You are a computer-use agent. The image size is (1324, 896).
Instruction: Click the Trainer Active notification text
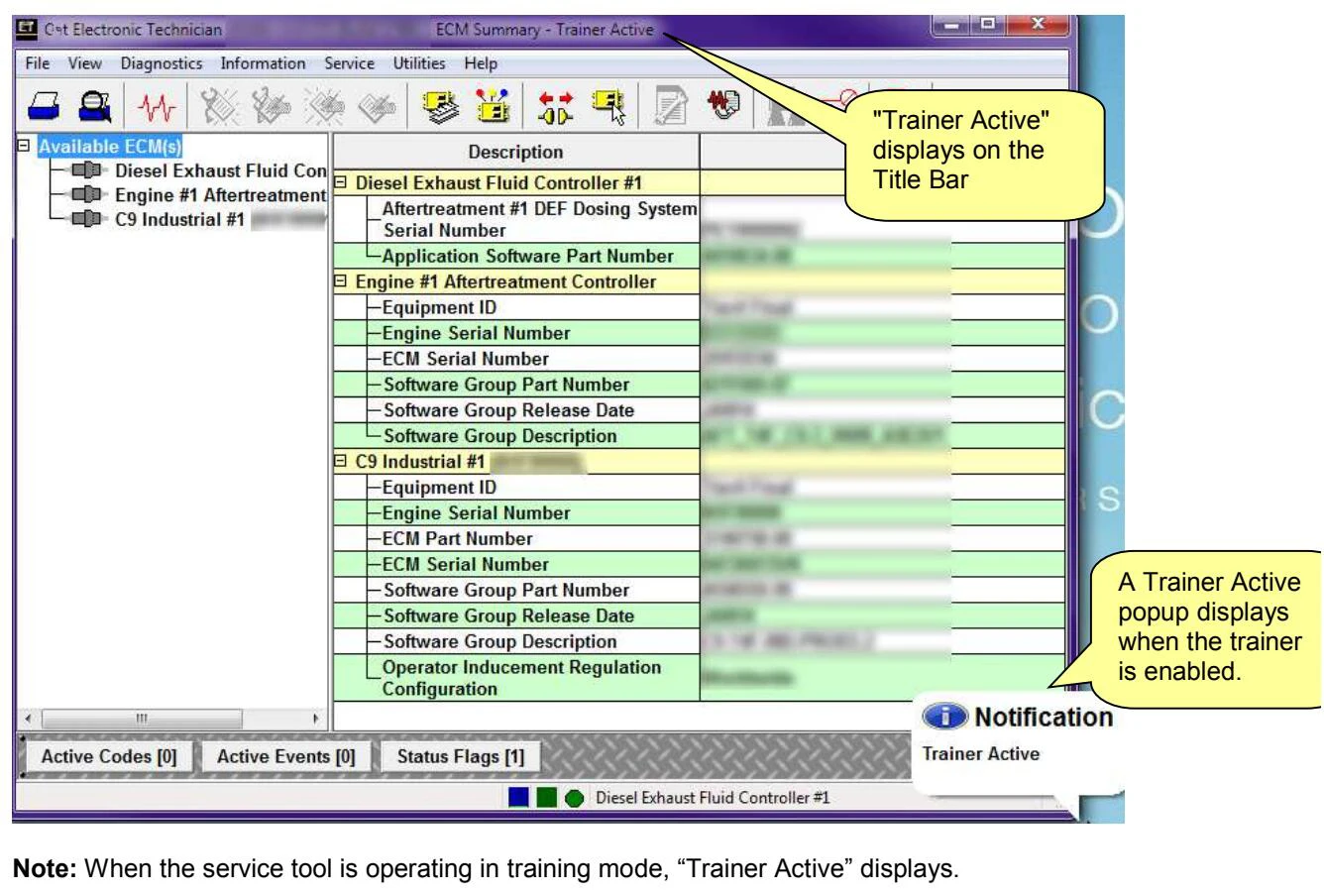981,754
